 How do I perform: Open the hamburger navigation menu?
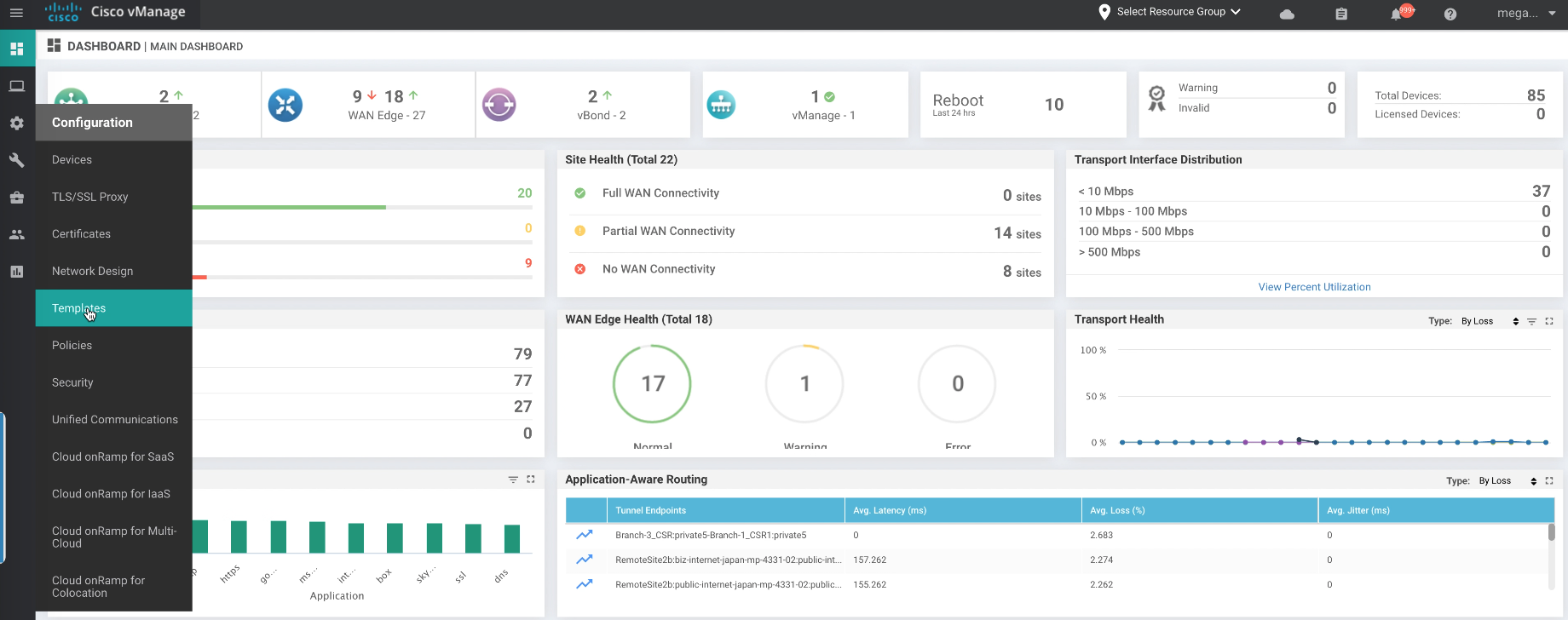[16, 13]
